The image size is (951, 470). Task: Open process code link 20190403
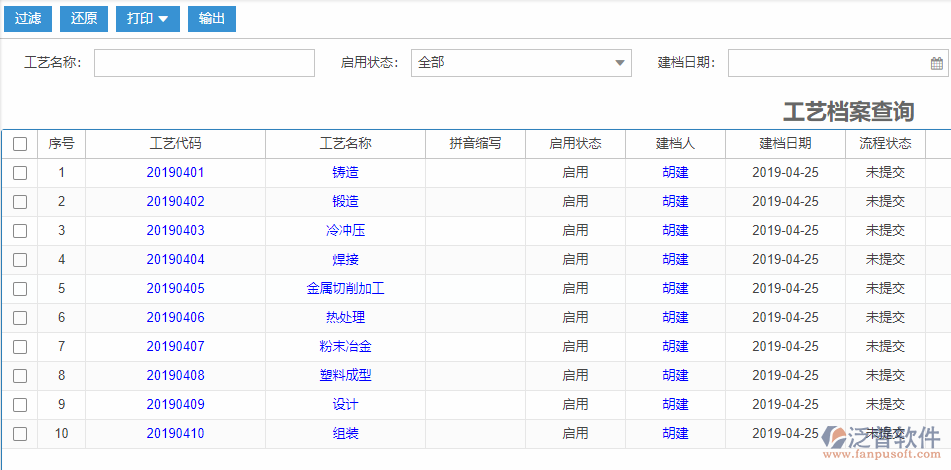click(175, 230)
